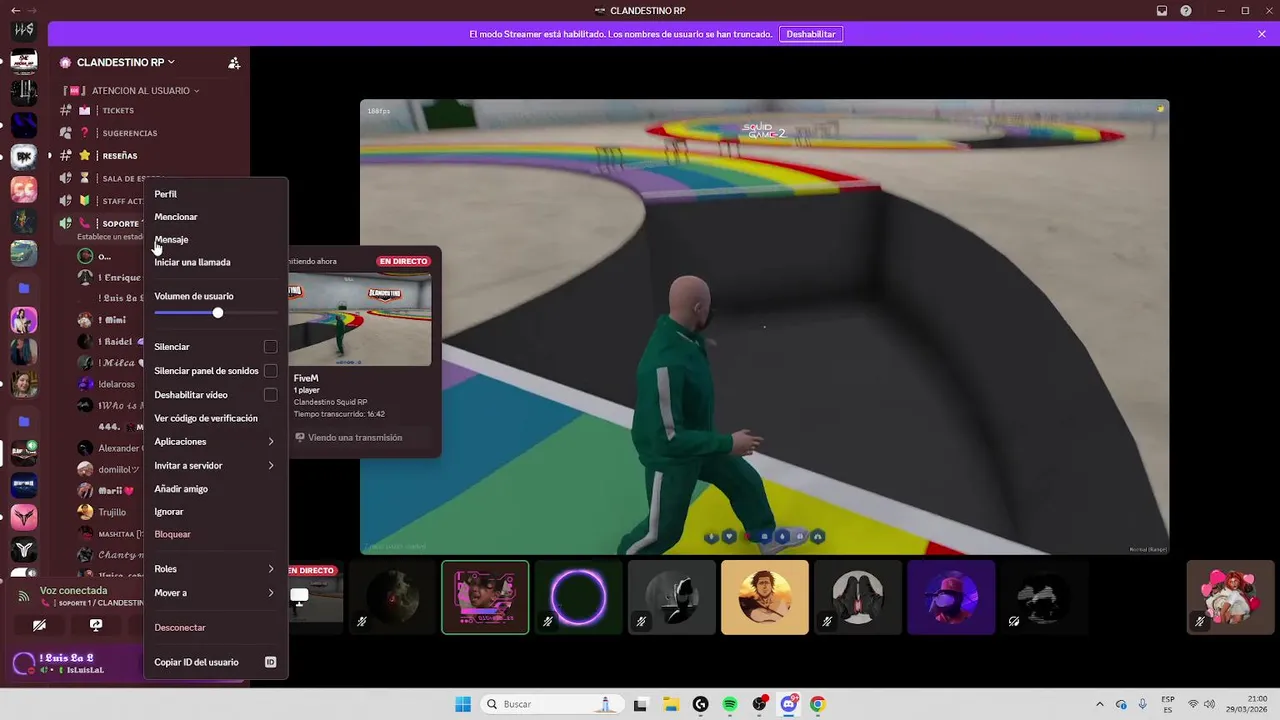The image size is (1280, 720).
Task: Select the purple neon ring participant tile
Action: point(579,597)
